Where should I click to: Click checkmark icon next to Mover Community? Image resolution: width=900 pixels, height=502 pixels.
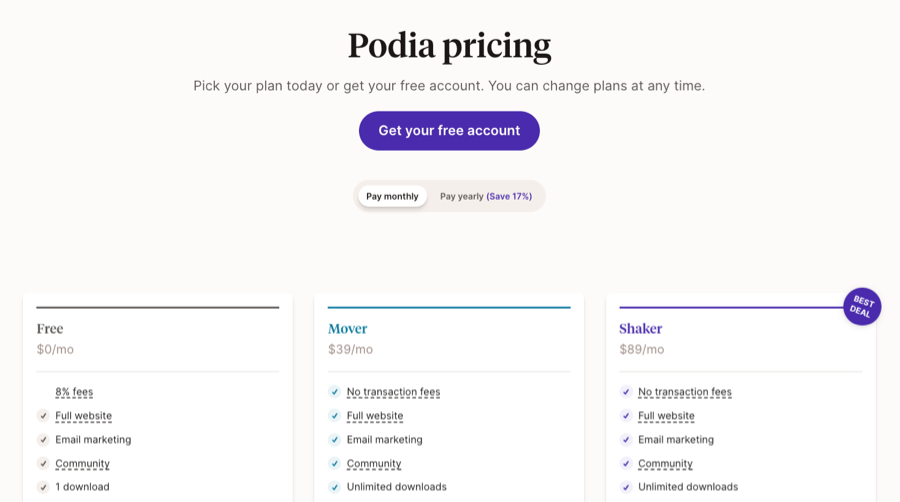[335, 463]
